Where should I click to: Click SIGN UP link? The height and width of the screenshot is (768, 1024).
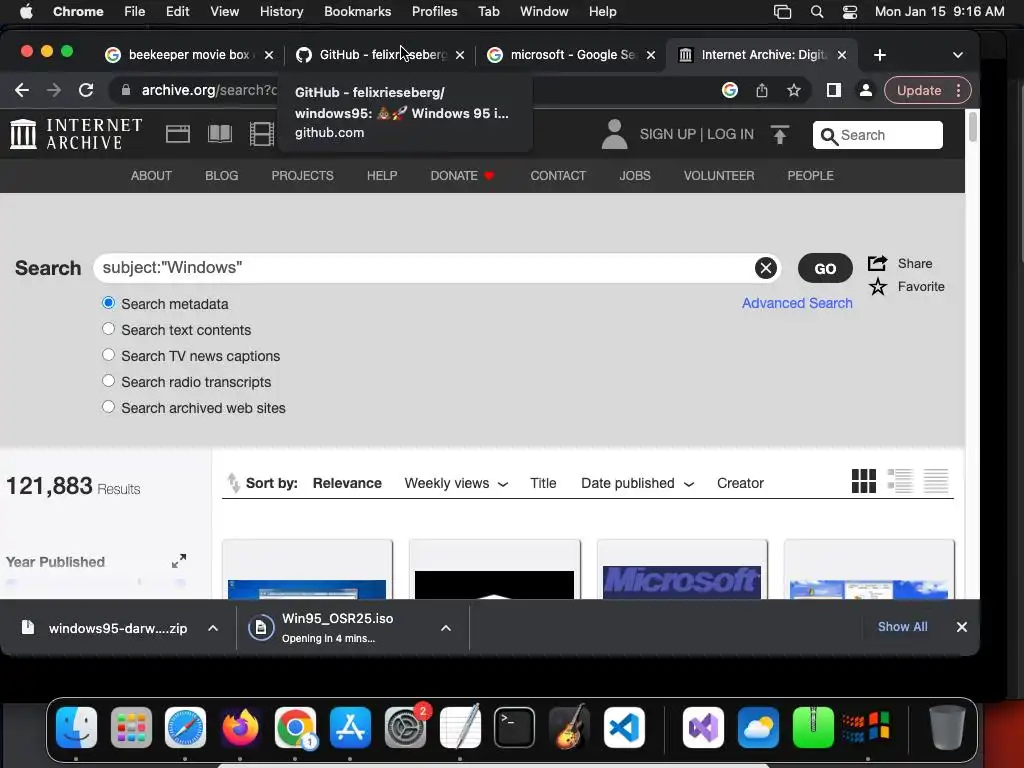(667, 134)
